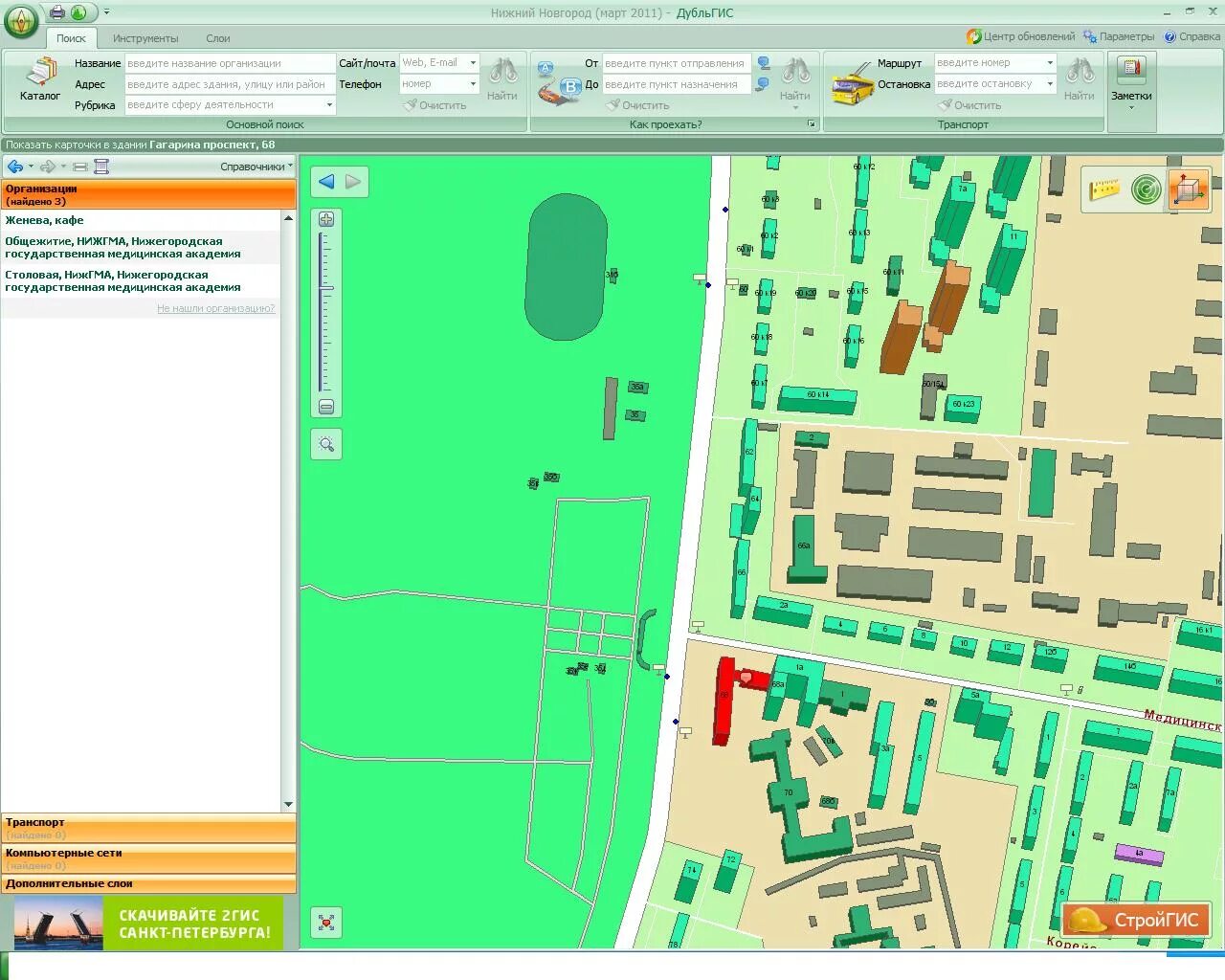Zoom in with the map plus button

(326, 219)
